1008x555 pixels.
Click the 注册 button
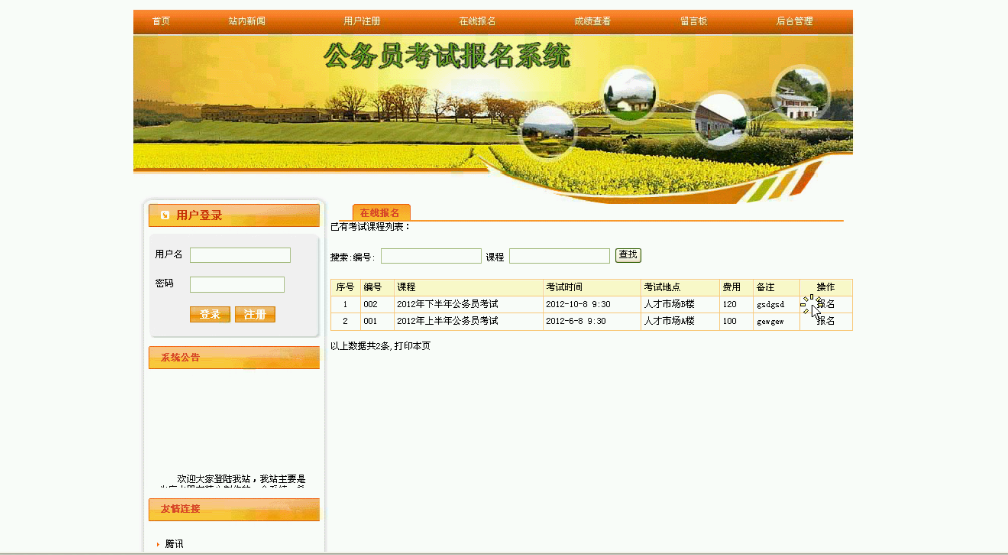[255, 314]
